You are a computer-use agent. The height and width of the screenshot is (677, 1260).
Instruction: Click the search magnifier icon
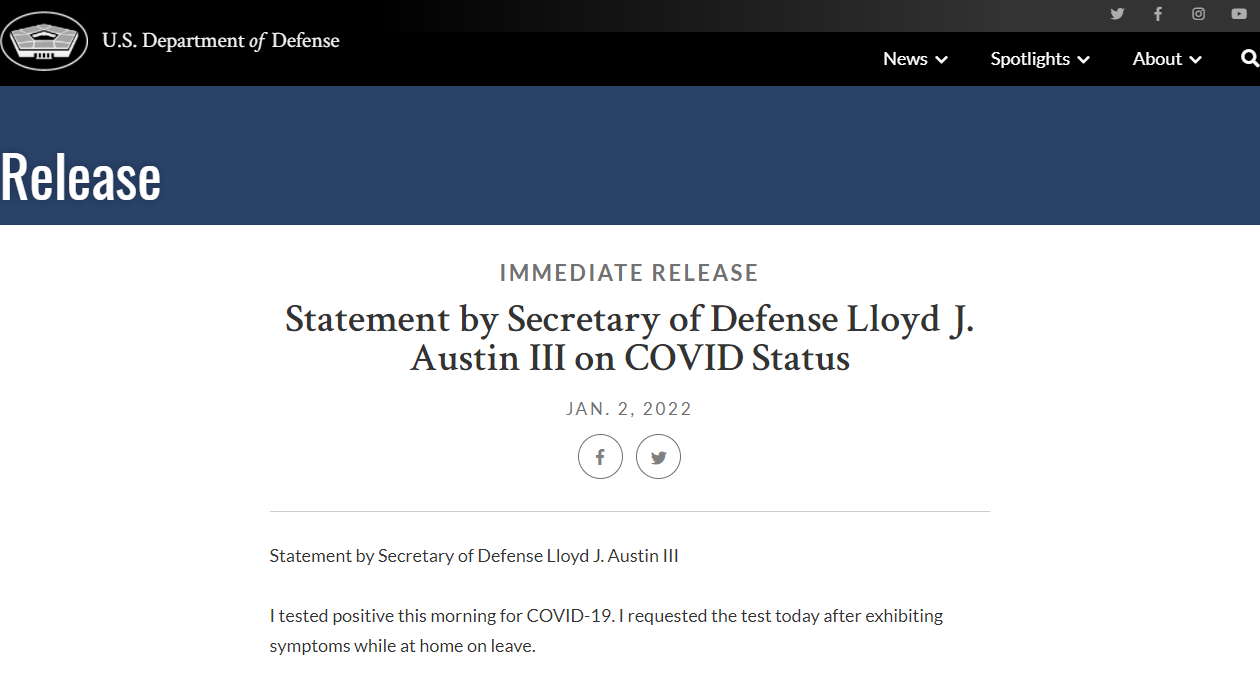[x=1249, y=59]
